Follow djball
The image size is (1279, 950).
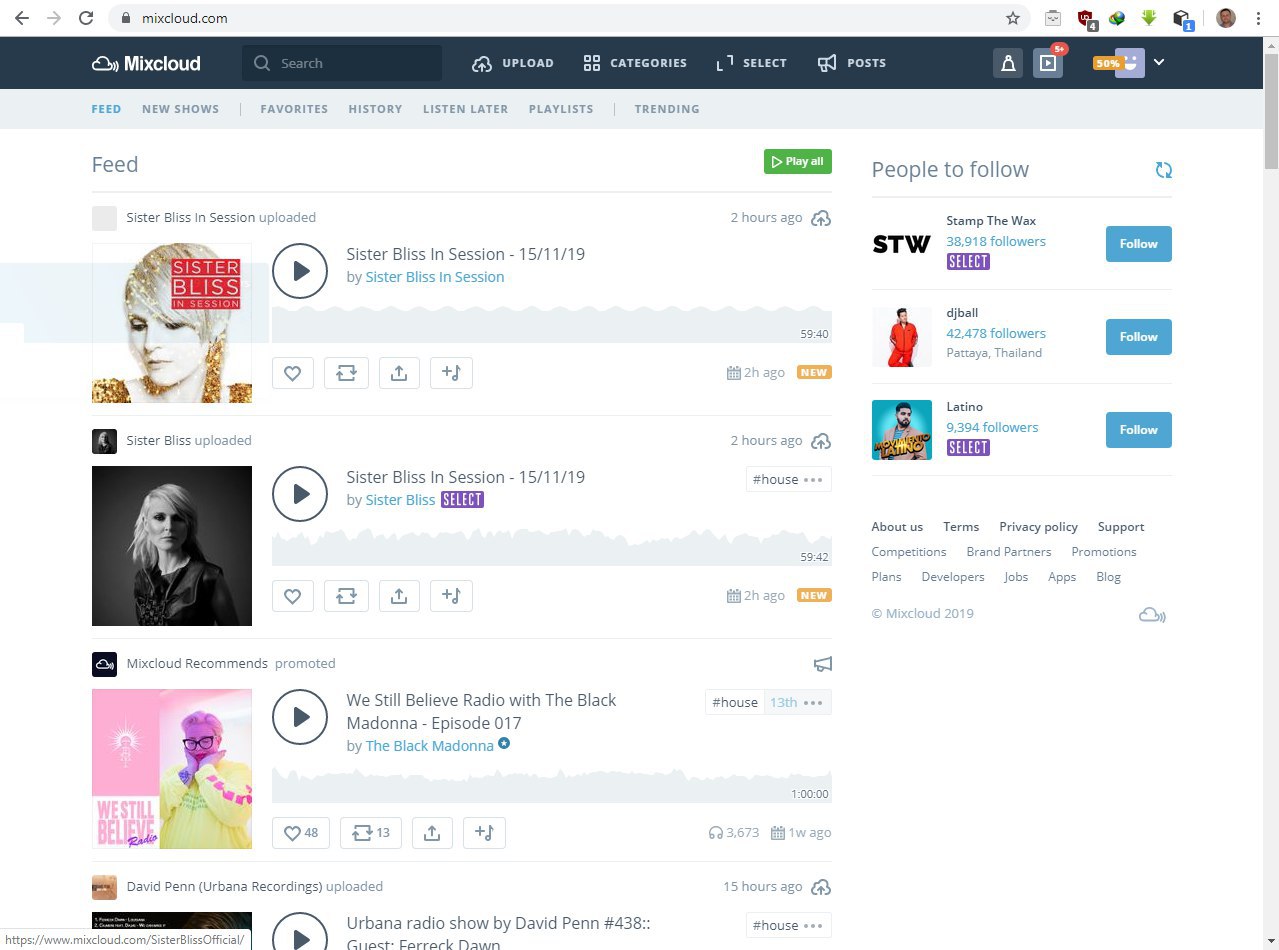pos(1138,337)
